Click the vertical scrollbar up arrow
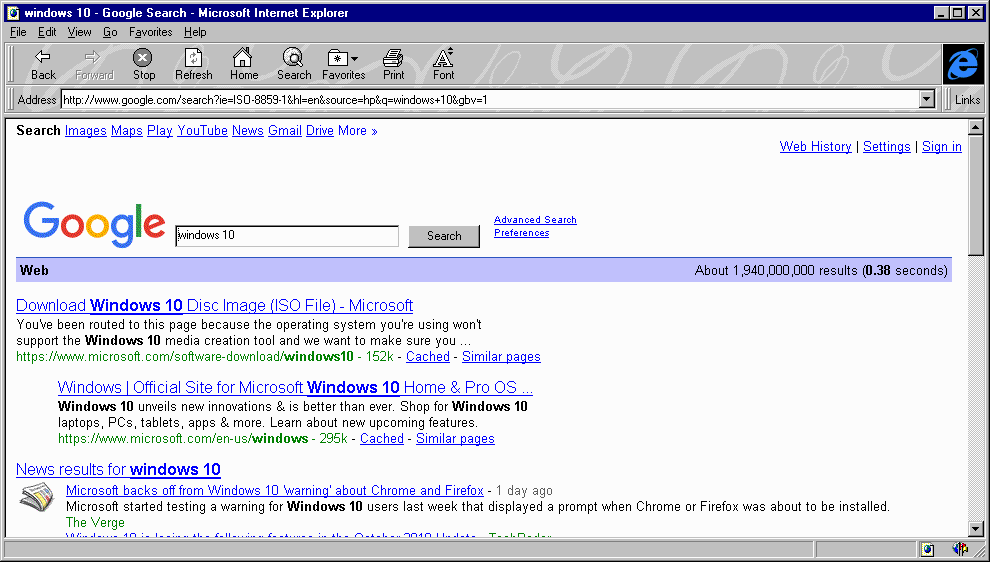The height and width of the screenshot is (562, 990). tap(975, 128)
